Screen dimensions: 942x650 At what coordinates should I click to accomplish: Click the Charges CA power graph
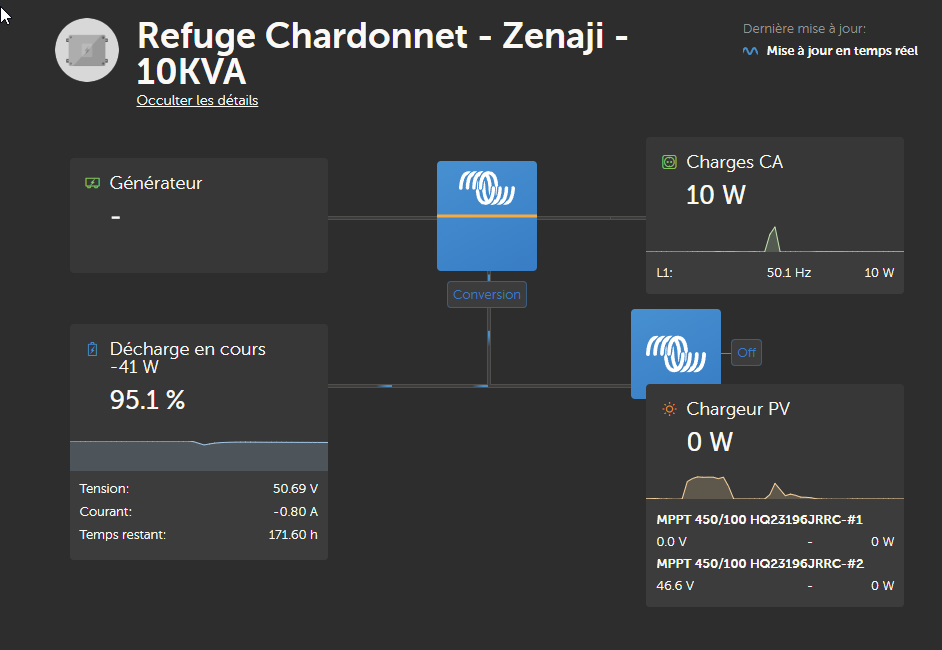tap(774, 239)
